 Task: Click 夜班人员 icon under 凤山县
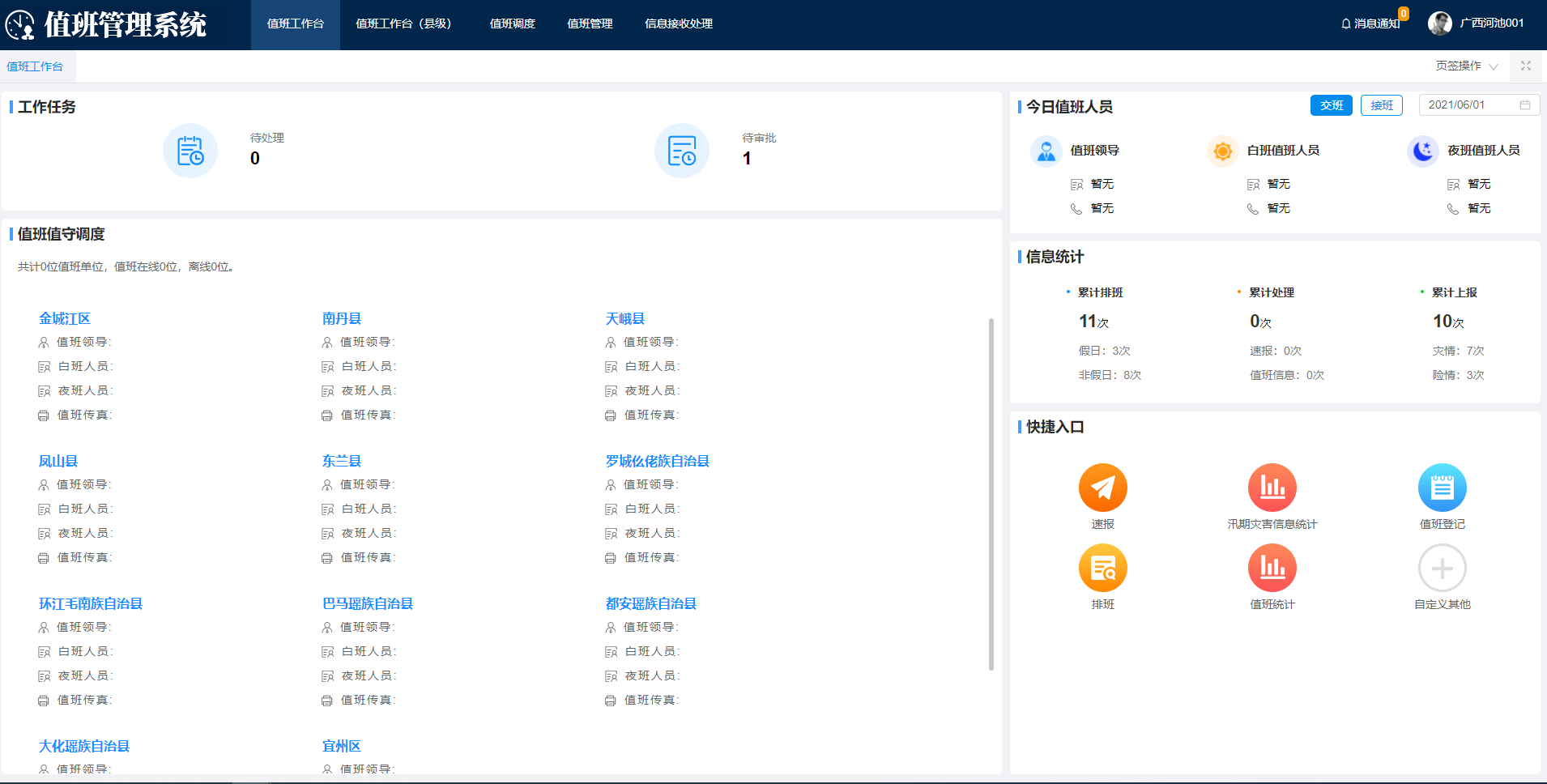click(x=44, y=534)
